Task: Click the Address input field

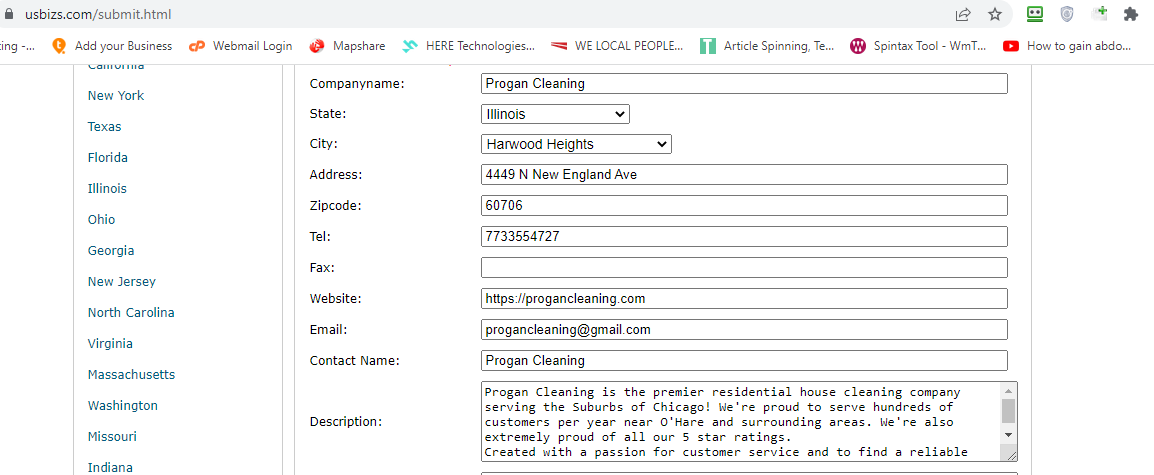Action: pyautogui.click(x=744, y=175)
